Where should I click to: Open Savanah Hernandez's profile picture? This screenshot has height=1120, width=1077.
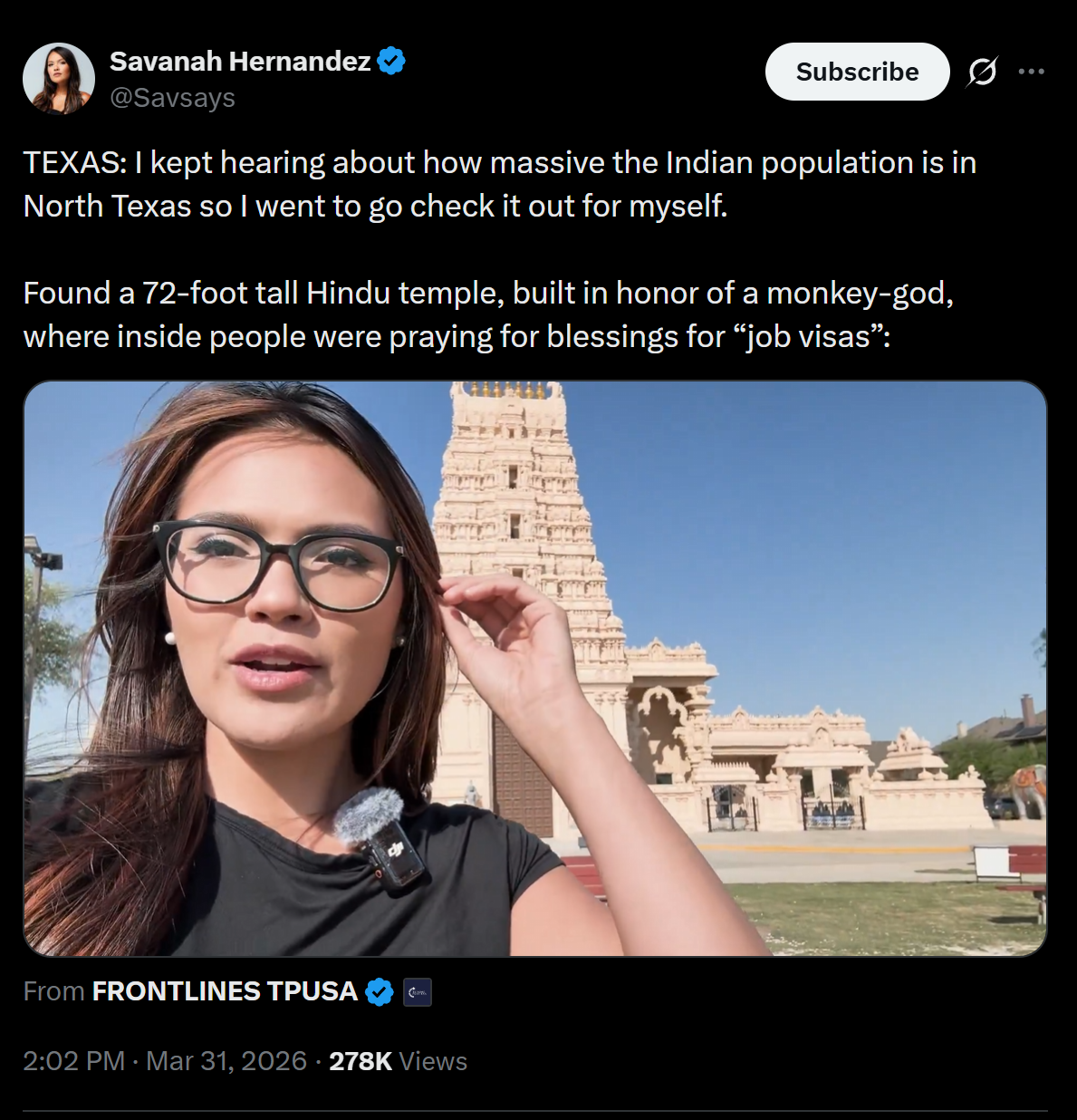pos(59,79)
